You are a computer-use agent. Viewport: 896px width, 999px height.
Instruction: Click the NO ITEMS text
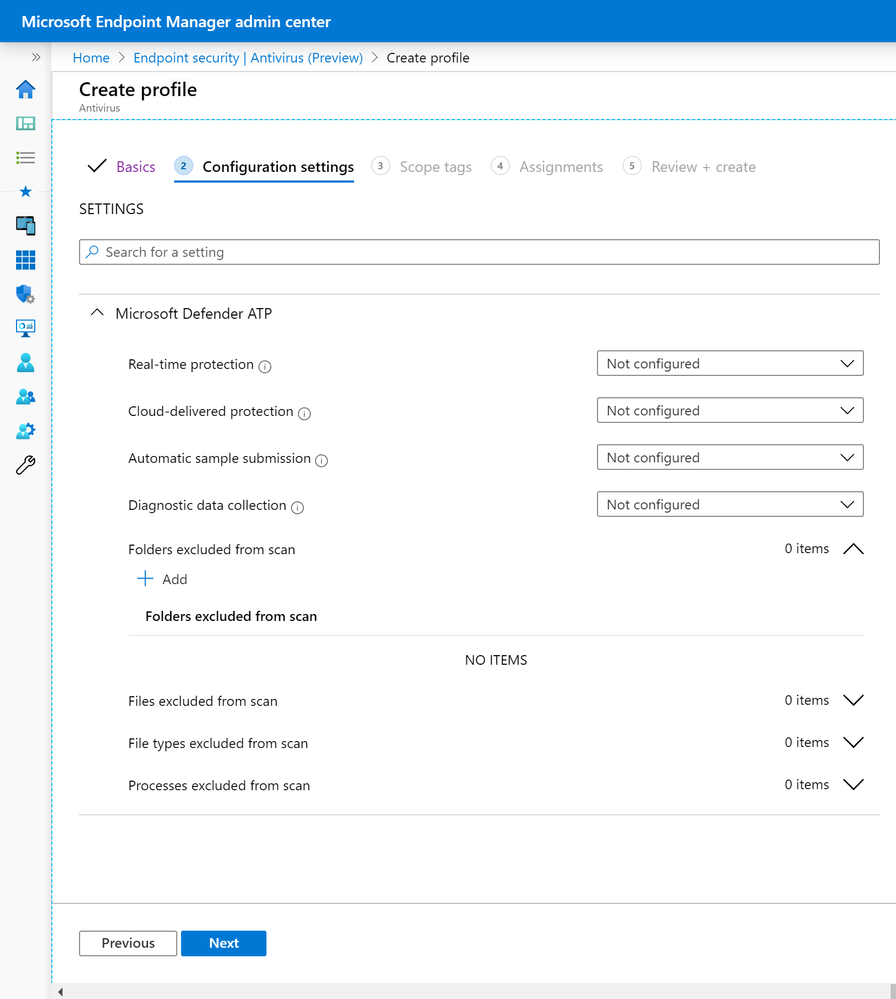point(496,660)
